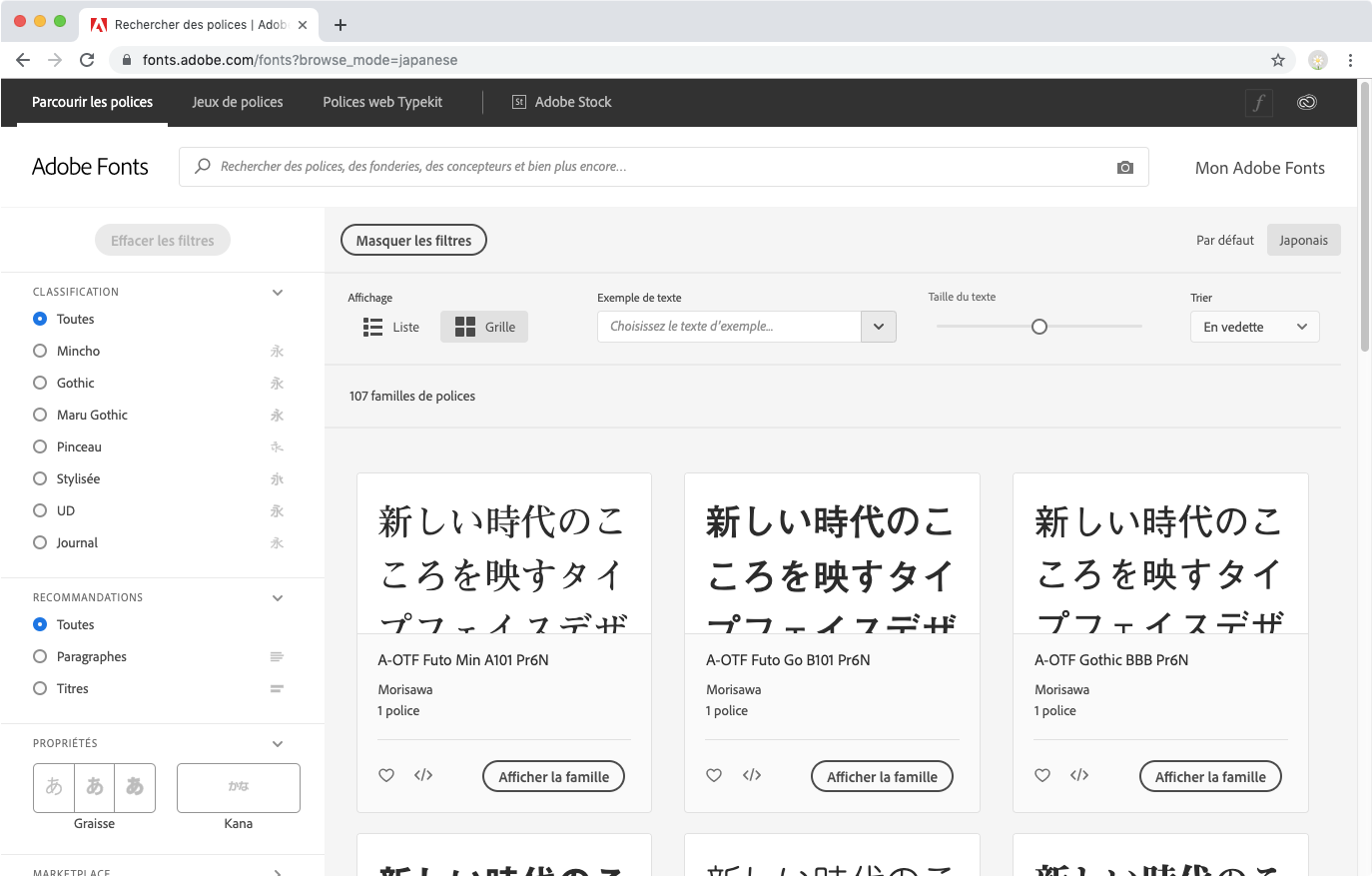Viewport: 1372px width, 877px height.
Task: Open Jeux de polices tab
Action: coord(238,102)
